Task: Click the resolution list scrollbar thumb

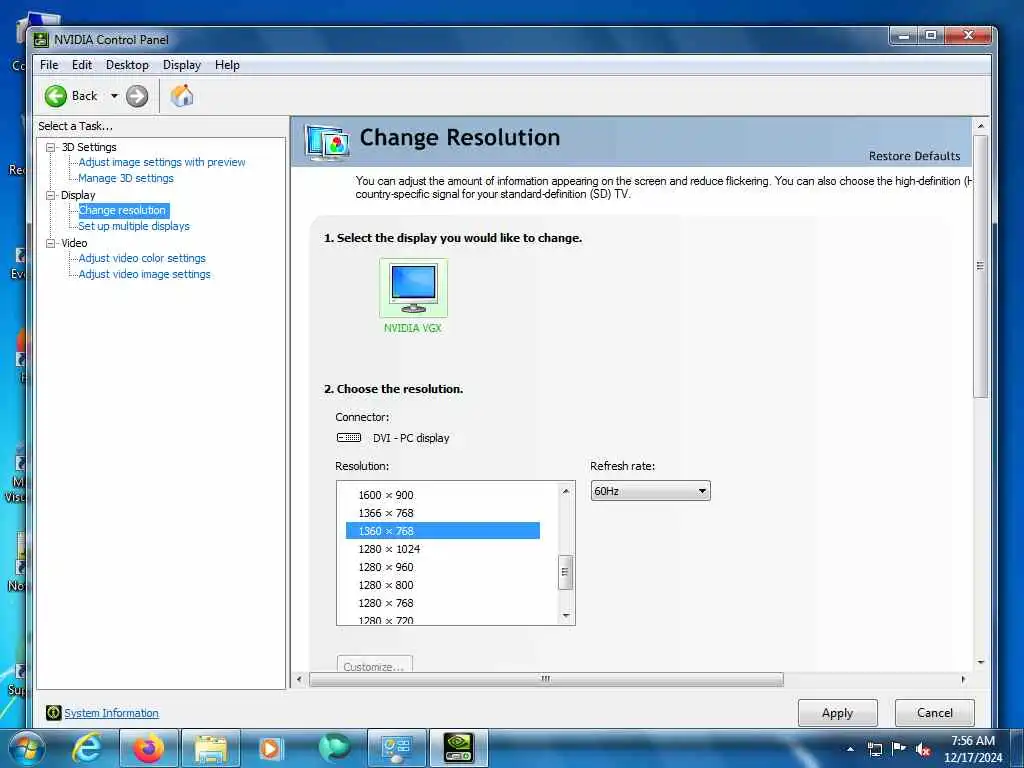Action: (x=566, y=572)
